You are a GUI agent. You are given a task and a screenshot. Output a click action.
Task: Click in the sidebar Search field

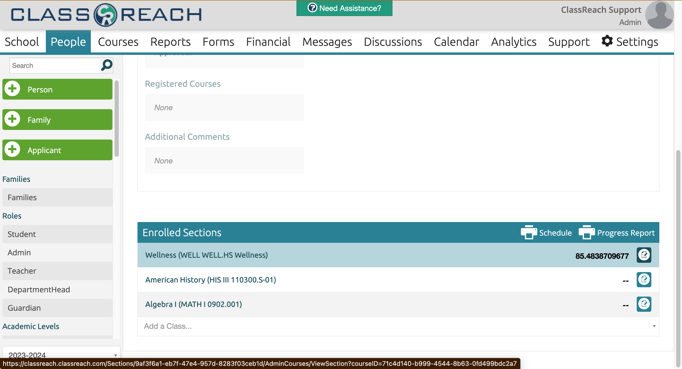55,66
